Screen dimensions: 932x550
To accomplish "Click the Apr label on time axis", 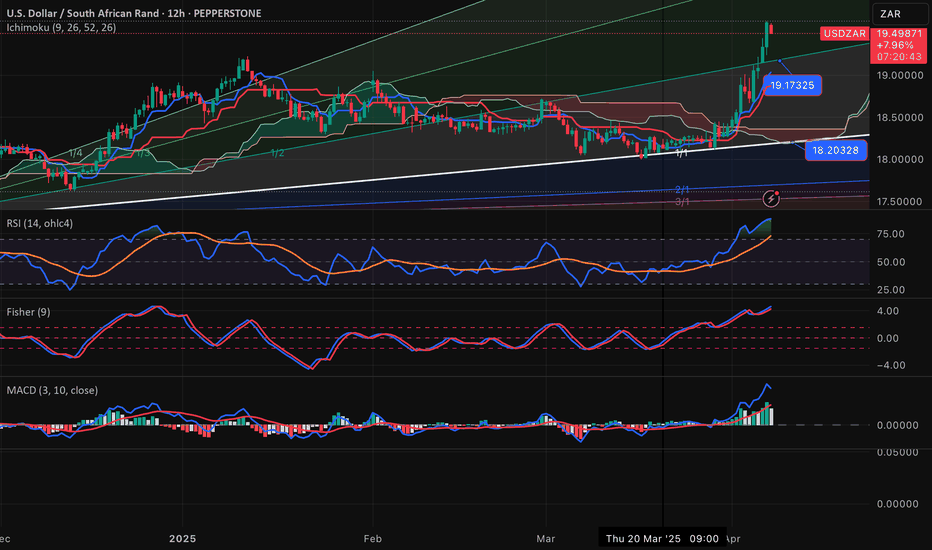I will pyautogui.click(x=733, y=539).
